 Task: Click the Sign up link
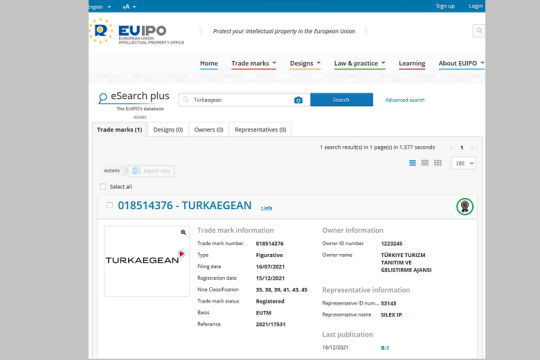pos(445,6)
